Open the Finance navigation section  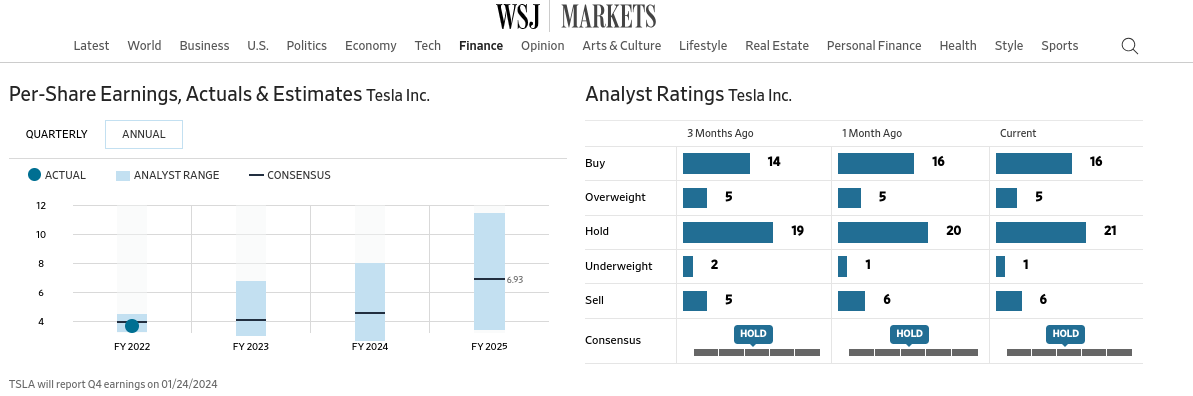(x=481, y=46)
